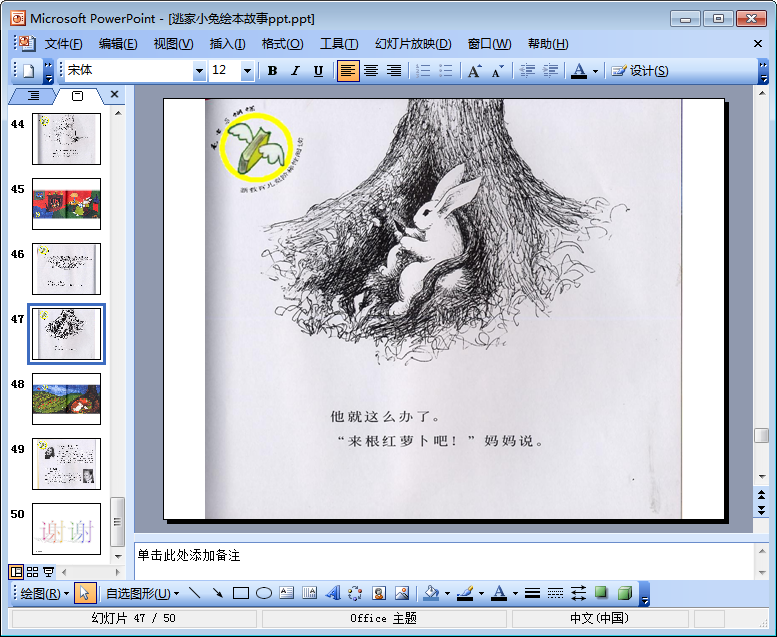Insert WordArt
Viewport: 777px width, 637px height.
point(333,593)
